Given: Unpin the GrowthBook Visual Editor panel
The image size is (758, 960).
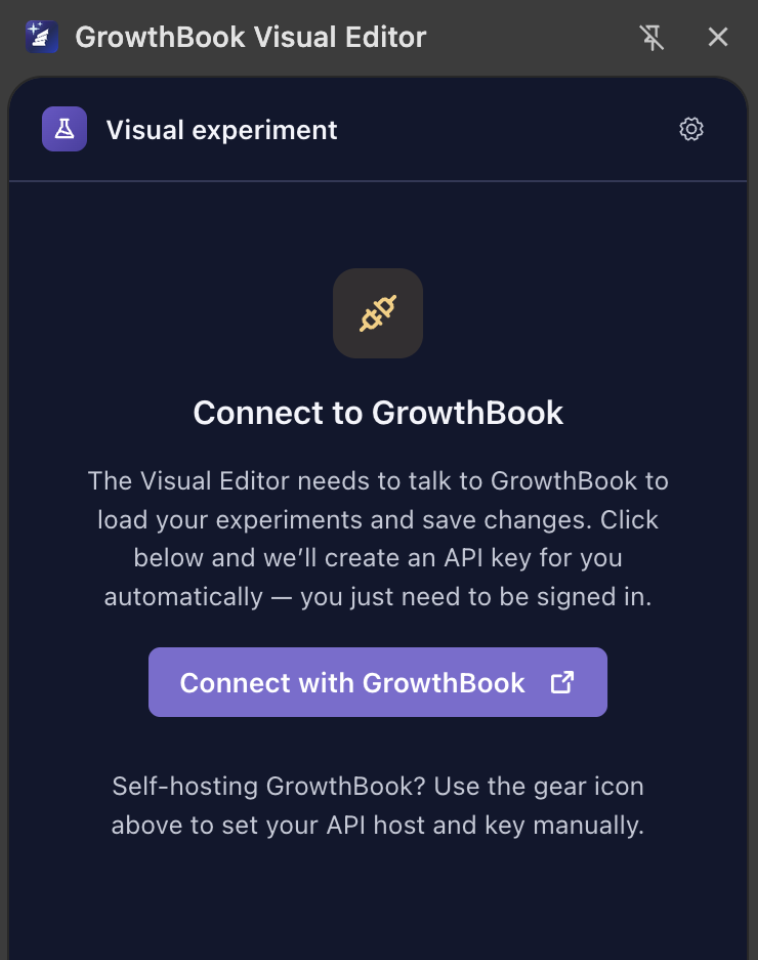Looking at the screenshot, I should 651,37.
